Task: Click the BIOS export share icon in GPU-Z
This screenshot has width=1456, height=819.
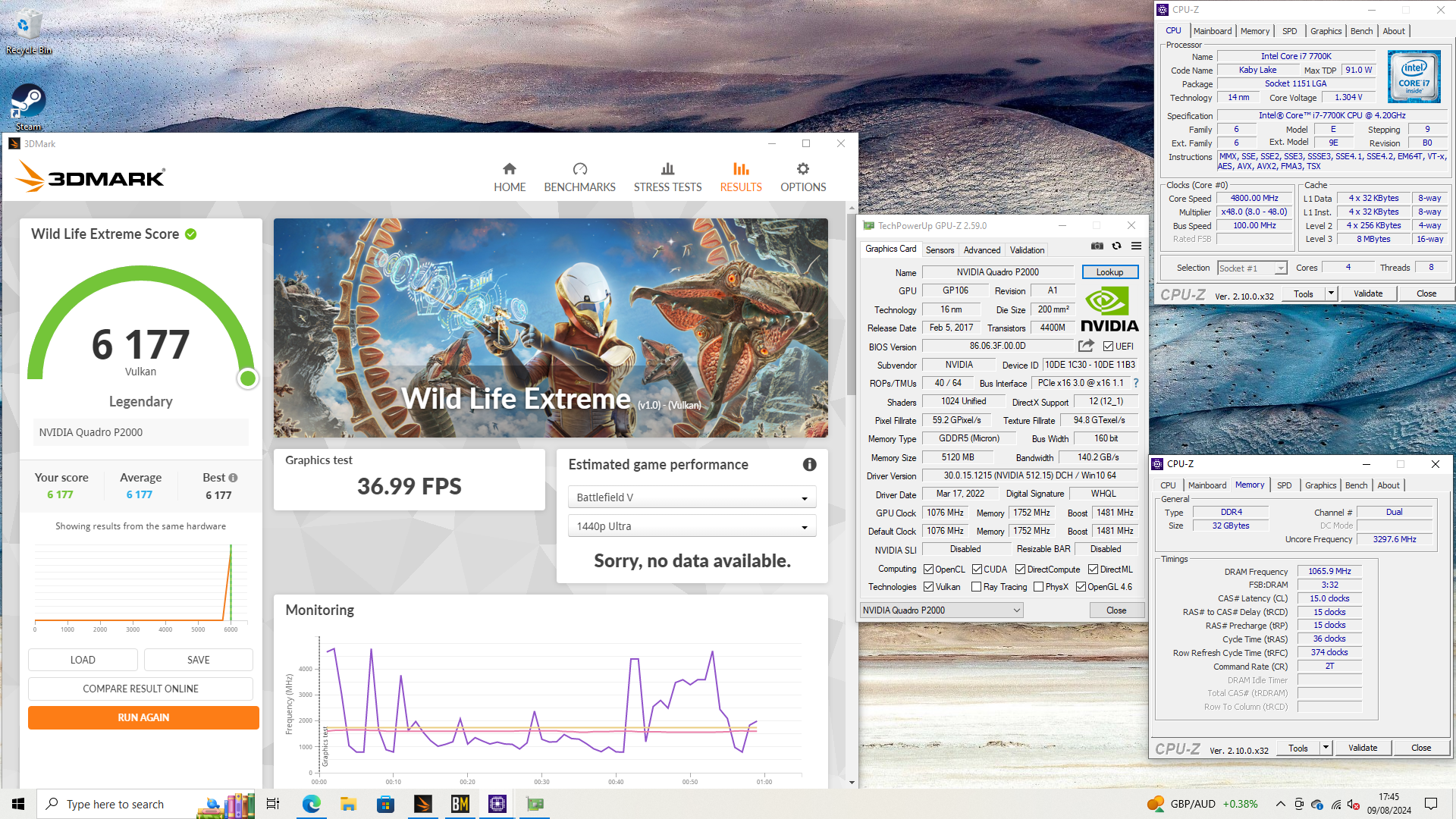Action: [x=1086, y=346]
